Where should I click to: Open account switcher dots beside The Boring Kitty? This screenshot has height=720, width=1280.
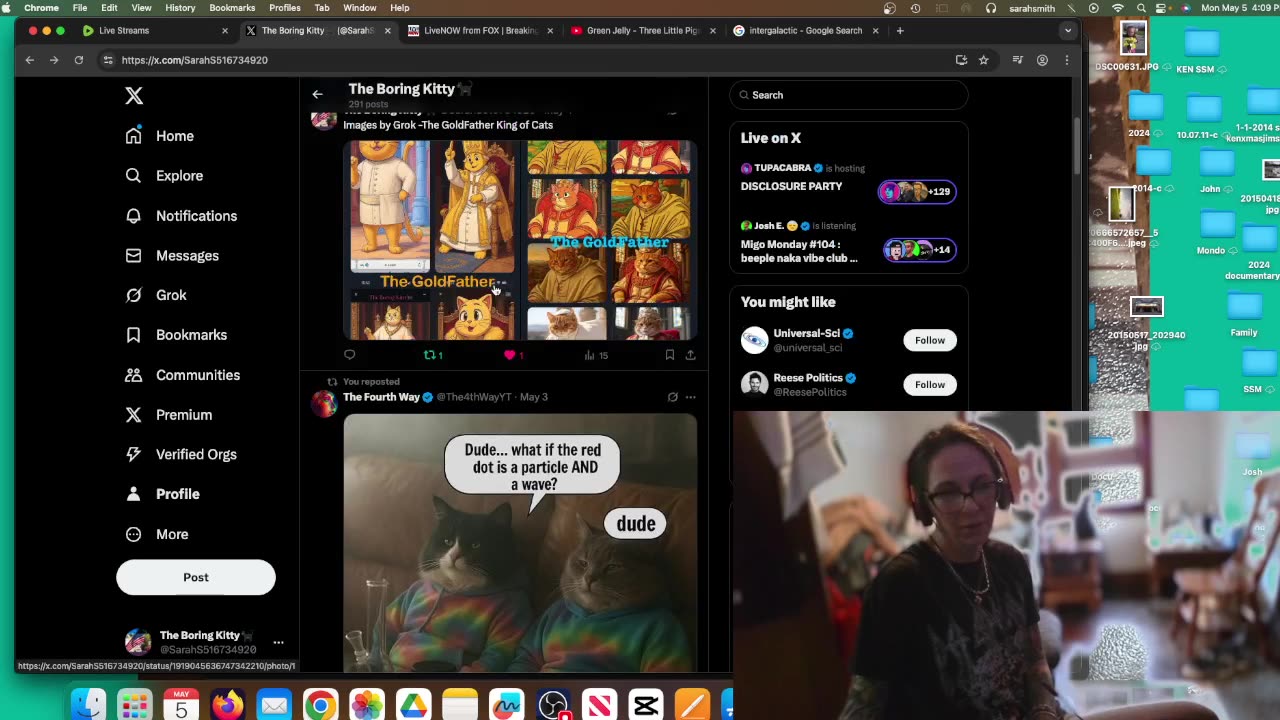point(278,642)
